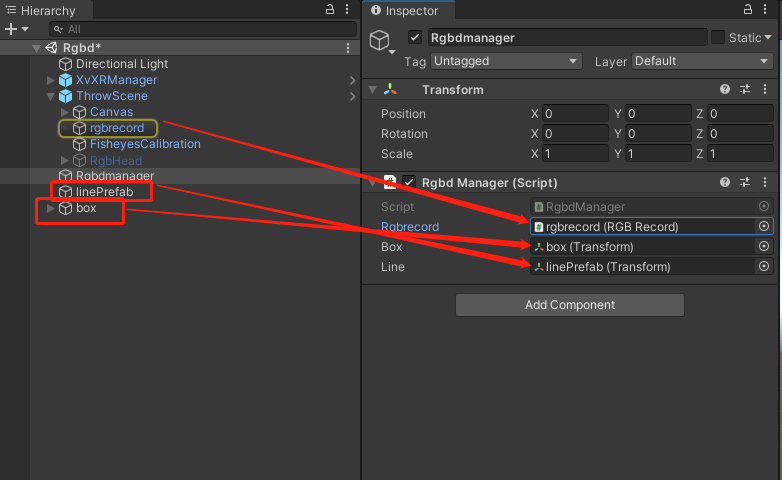
Task: Click Scale Y field
Action: 658,154
